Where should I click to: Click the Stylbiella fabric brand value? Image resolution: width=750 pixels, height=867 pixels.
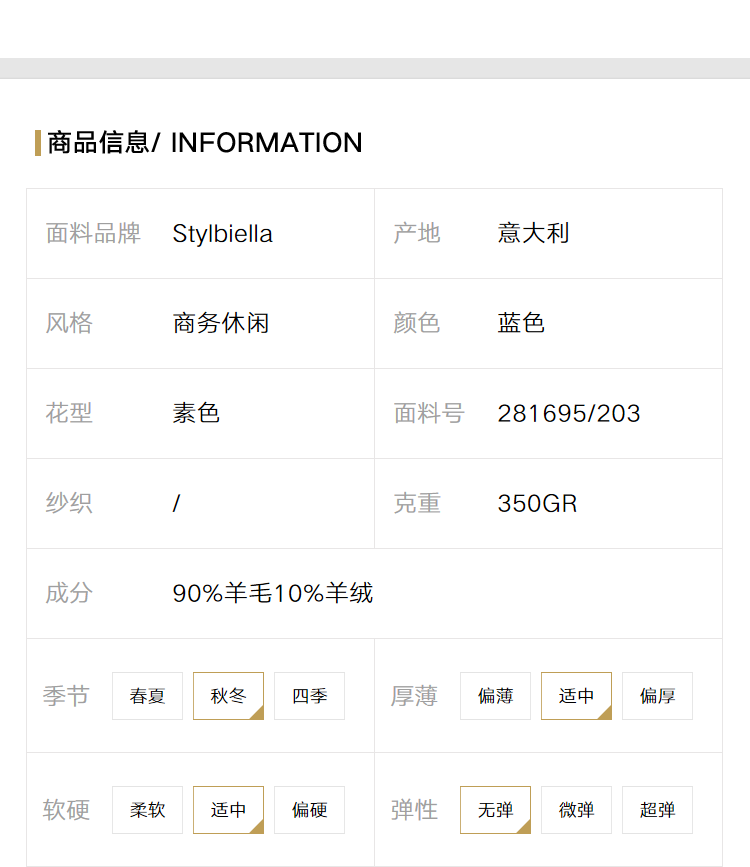coord(222,234)
